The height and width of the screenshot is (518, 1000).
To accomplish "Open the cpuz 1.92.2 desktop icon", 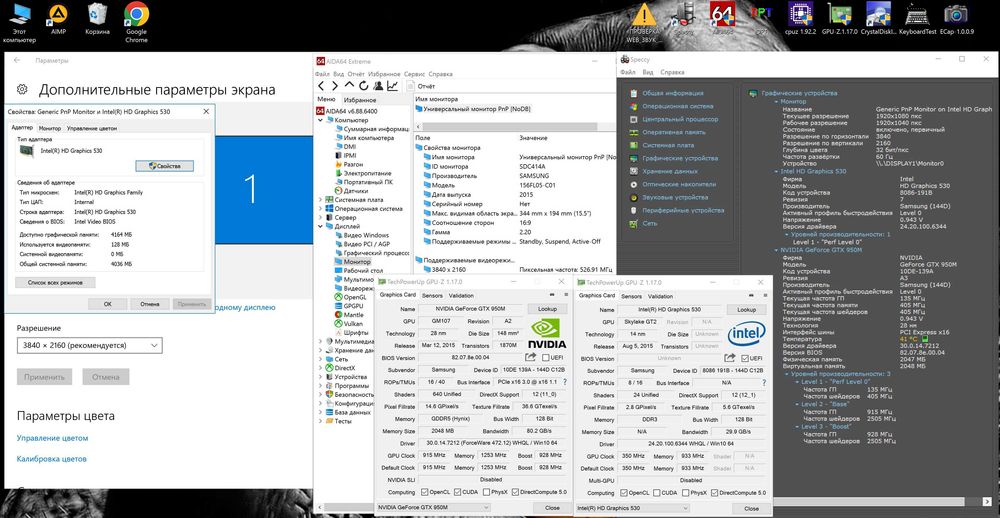I will pyautogui.click(x=802, y=18).
